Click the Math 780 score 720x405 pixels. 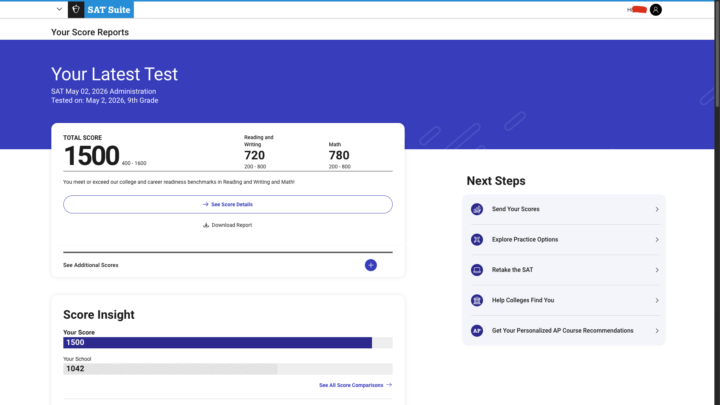(x=339, y=155)
